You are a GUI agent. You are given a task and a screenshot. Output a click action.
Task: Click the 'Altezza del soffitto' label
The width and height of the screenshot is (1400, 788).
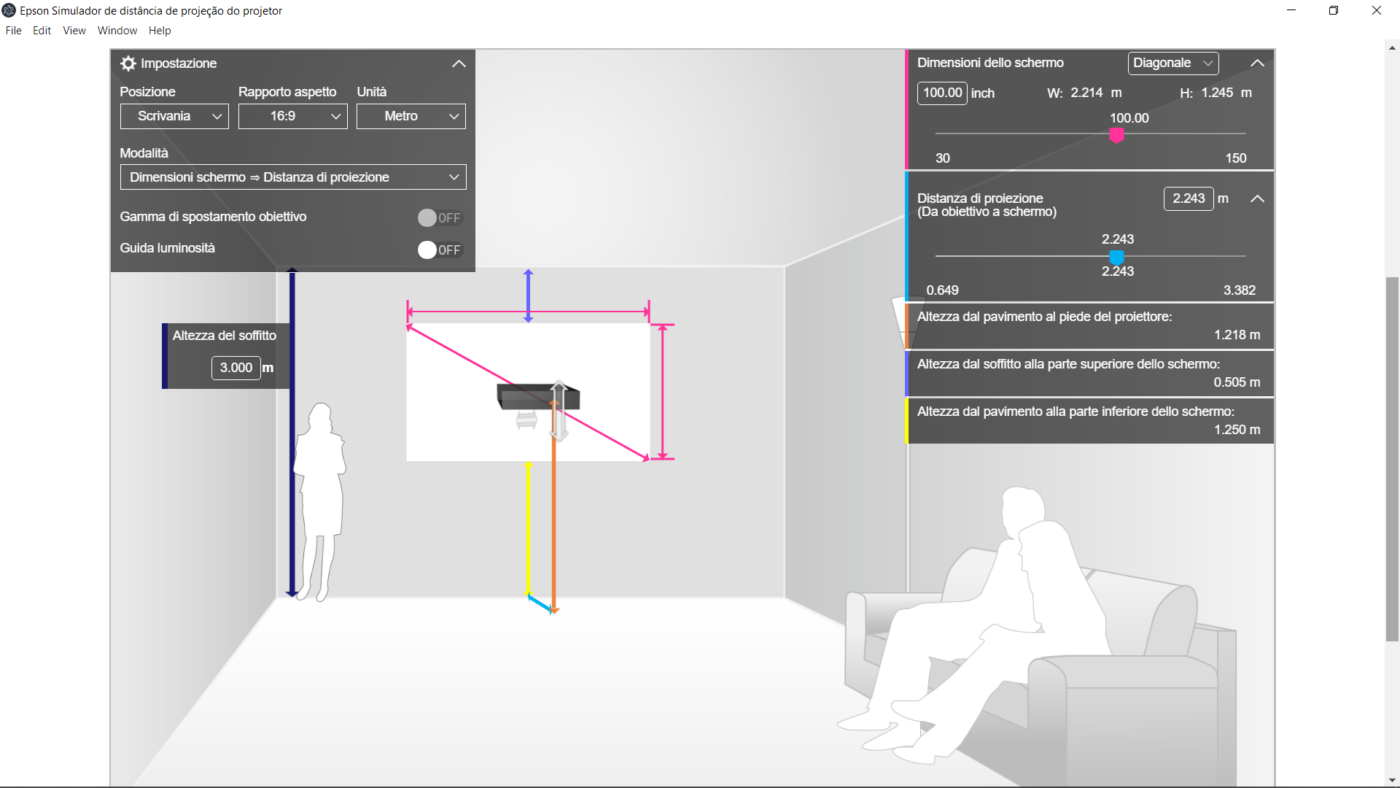[224, 336]
